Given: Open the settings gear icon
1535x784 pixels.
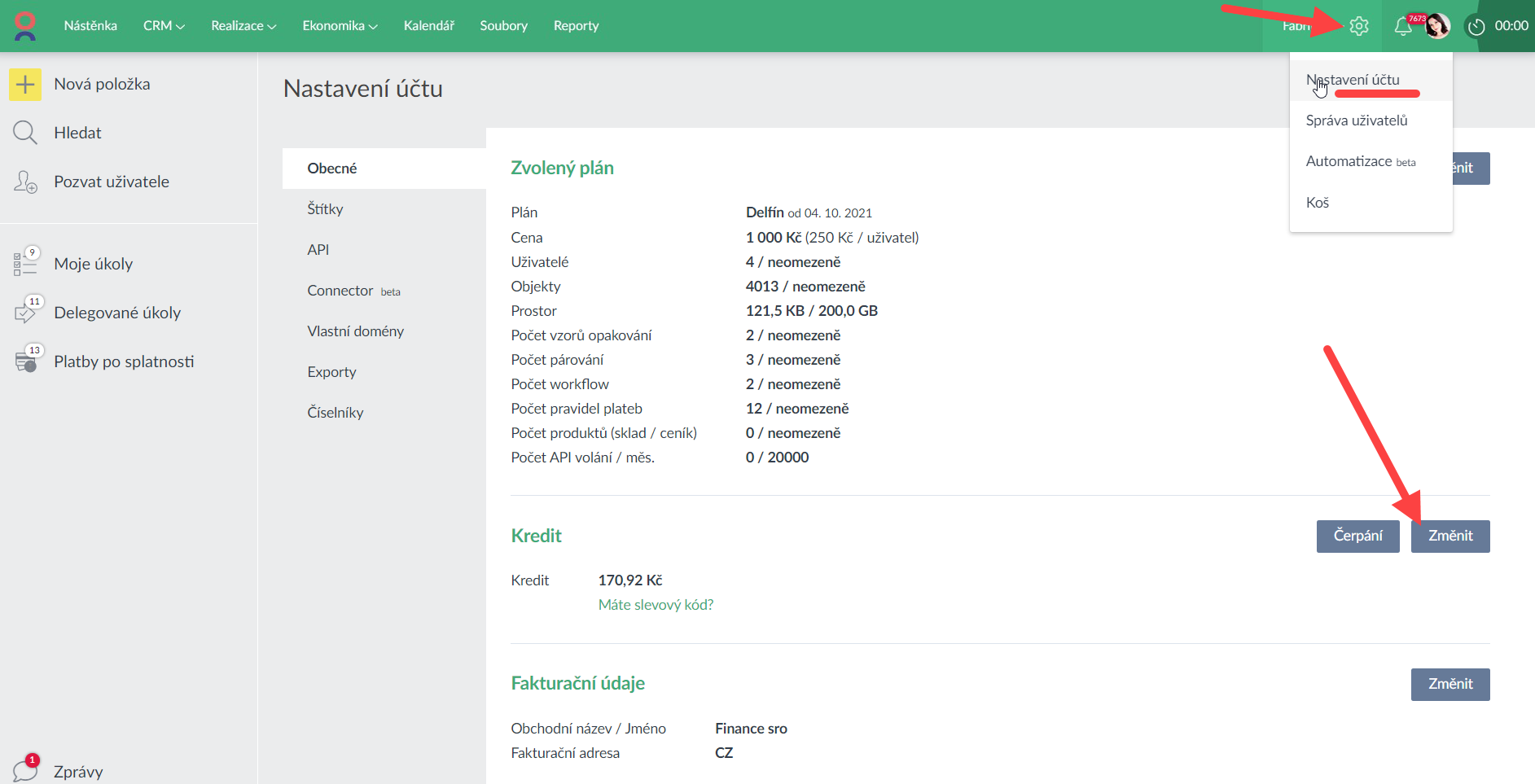Looking at the screenshot, I should coord(1358,26).
